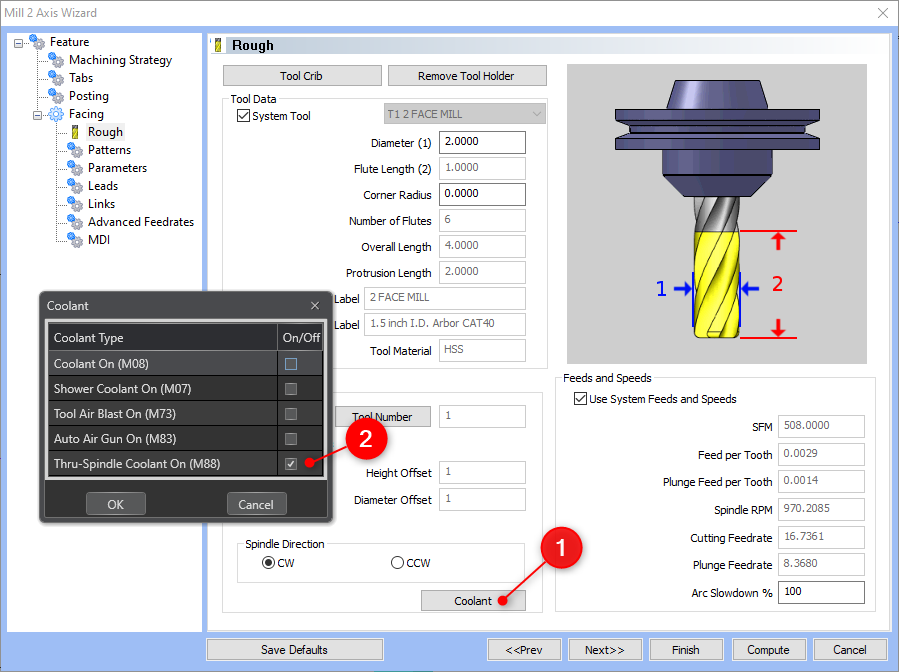Click into the Diameter (1) field
Image resolution: width=899 pixels, height=672 pixels.
point(482,142)
